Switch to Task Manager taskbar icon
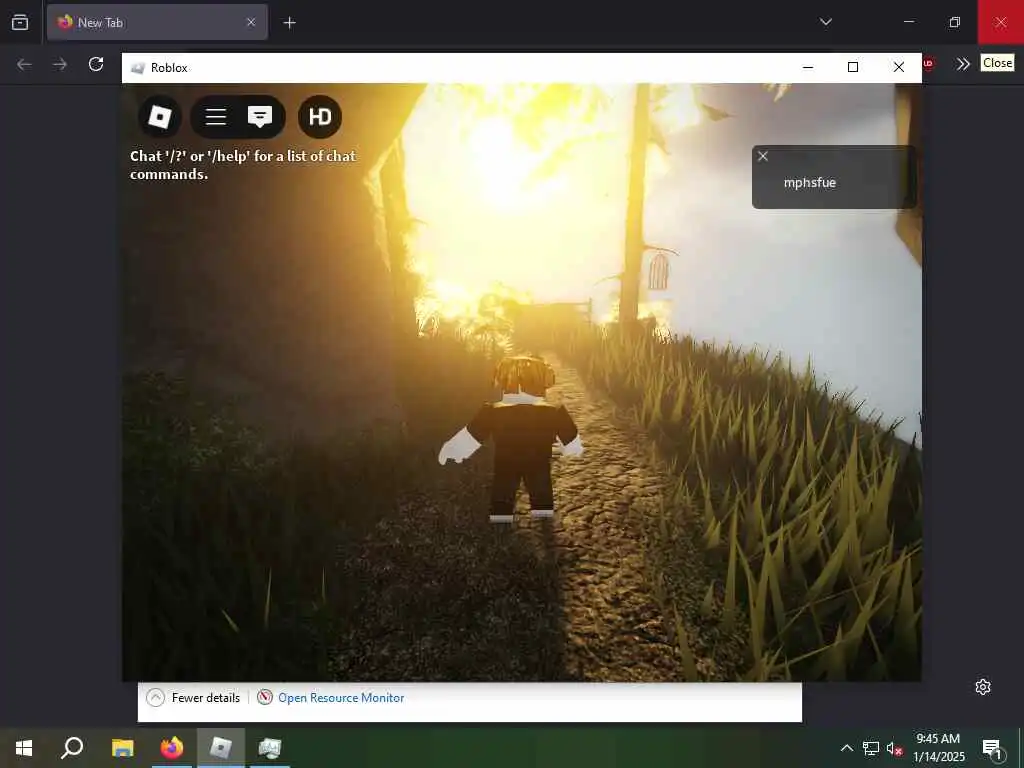 [x=270, y=748]
